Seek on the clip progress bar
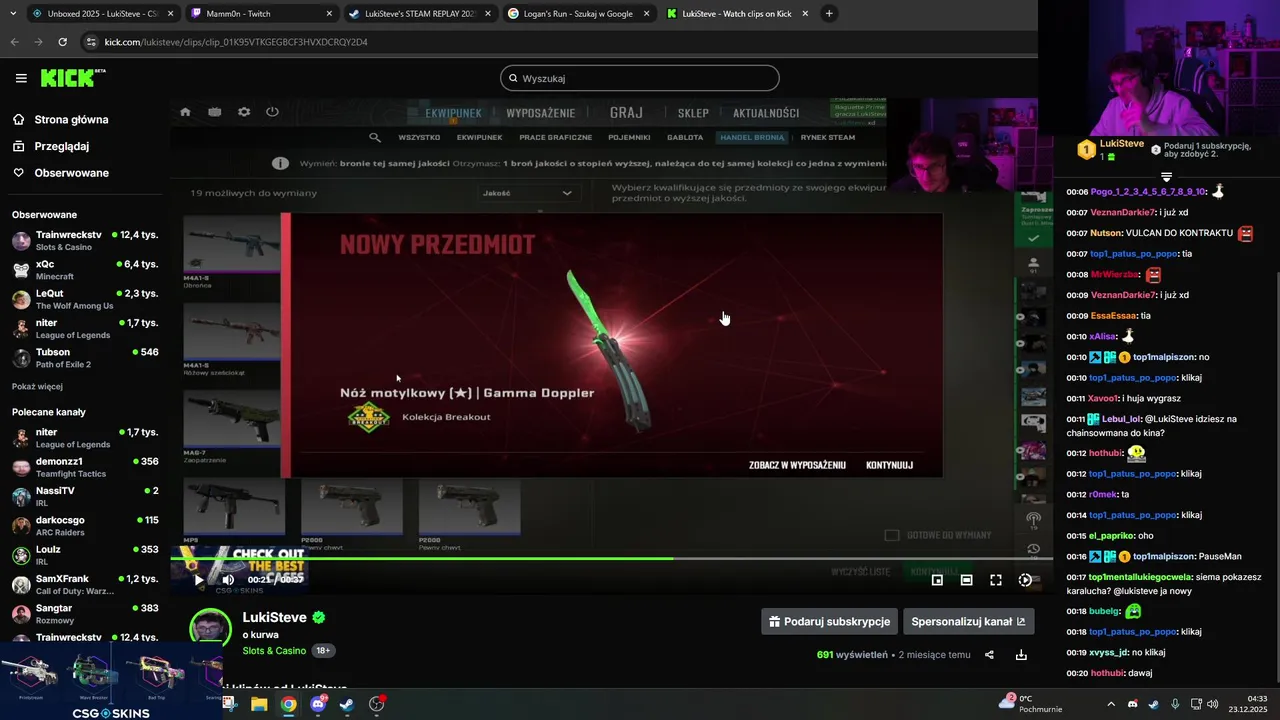 [611, 558]
